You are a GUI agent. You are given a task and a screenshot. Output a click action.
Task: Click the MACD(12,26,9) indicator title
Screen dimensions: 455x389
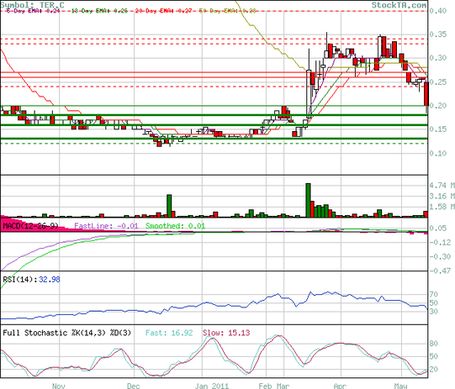pyautogui.click(x=30, y=226)
